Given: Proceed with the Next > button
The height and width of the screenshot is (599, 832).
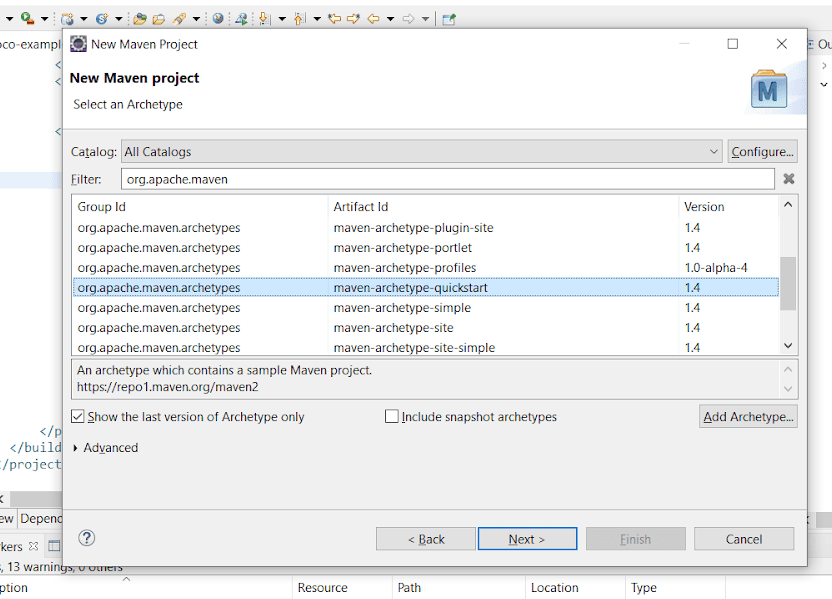Looking at the screenshot, I should 527,539.
